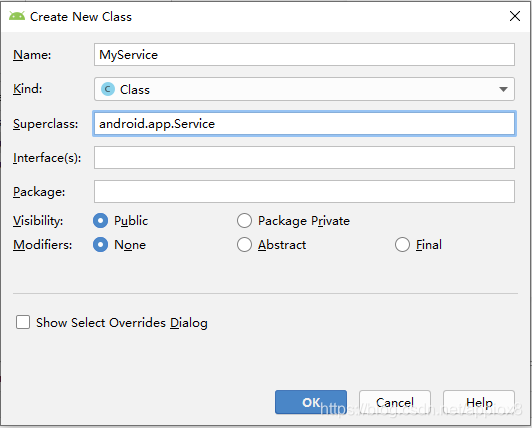Click the Package: label
The width and height of the screenshot is (532, 428).
[39, 192]
